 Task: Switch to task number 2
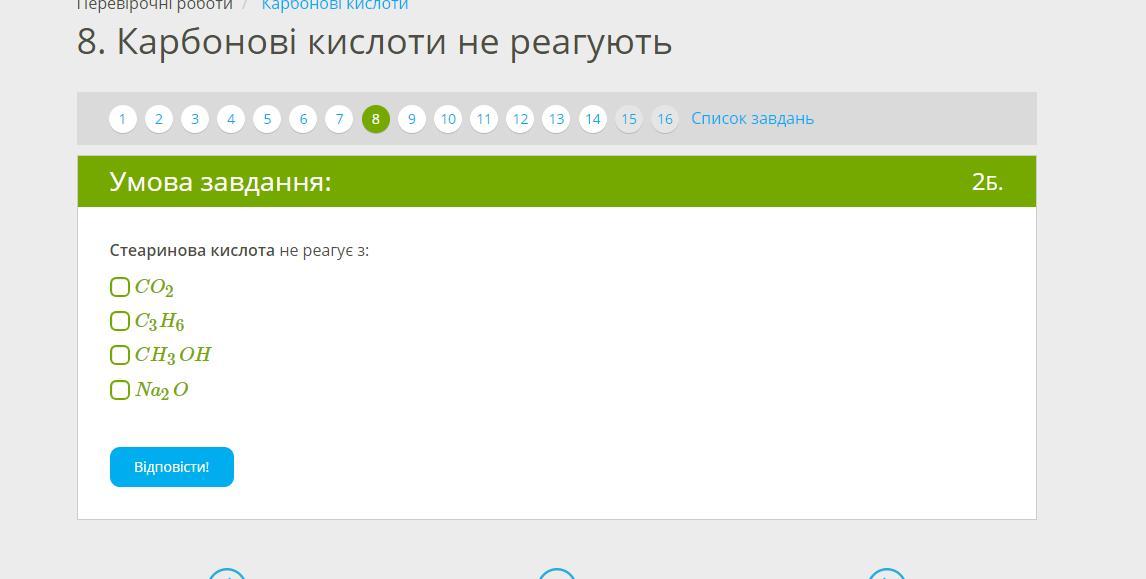pos(159,119)
